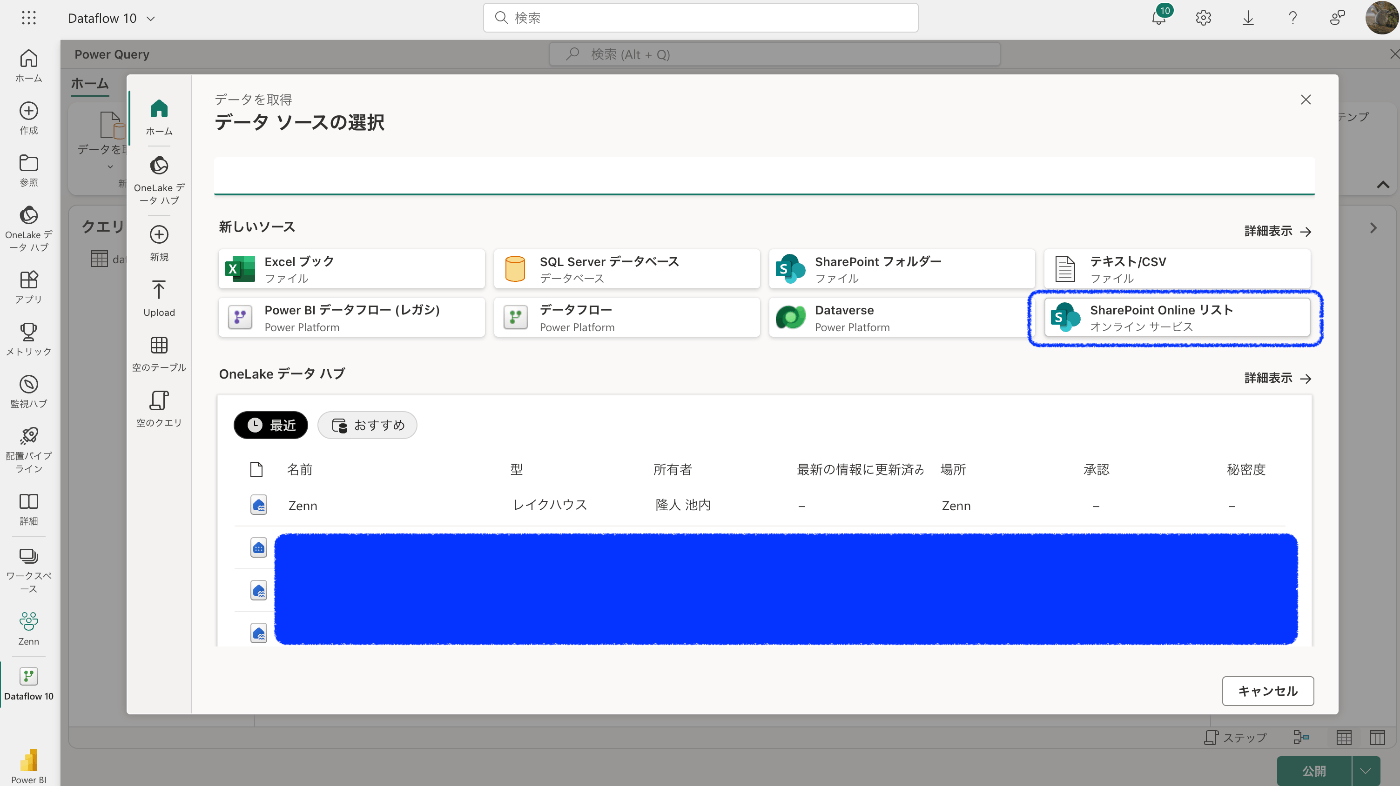Choose SharePoint フォルダー source
Image resolution: width=1400 pixels, height=786 pixels.
point(902,269)
